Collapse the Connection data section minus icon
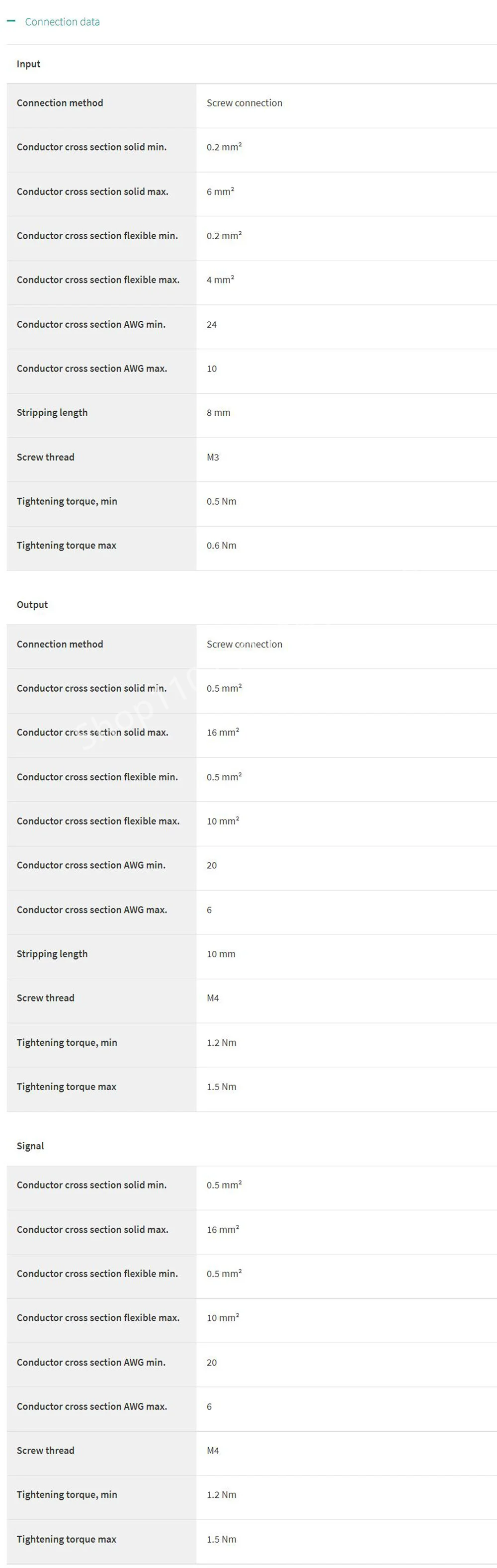This screenshot has height=1568, width=497. (11, 21)
